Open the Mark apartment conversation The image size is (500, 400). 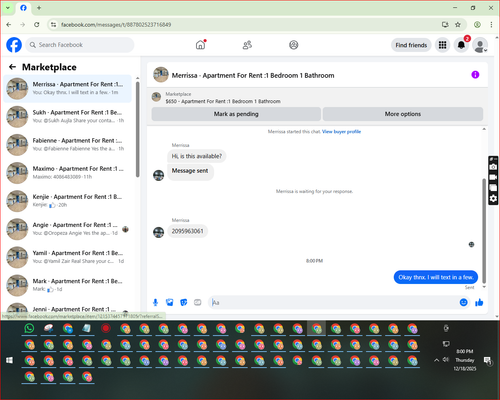(x=68, y=285)
